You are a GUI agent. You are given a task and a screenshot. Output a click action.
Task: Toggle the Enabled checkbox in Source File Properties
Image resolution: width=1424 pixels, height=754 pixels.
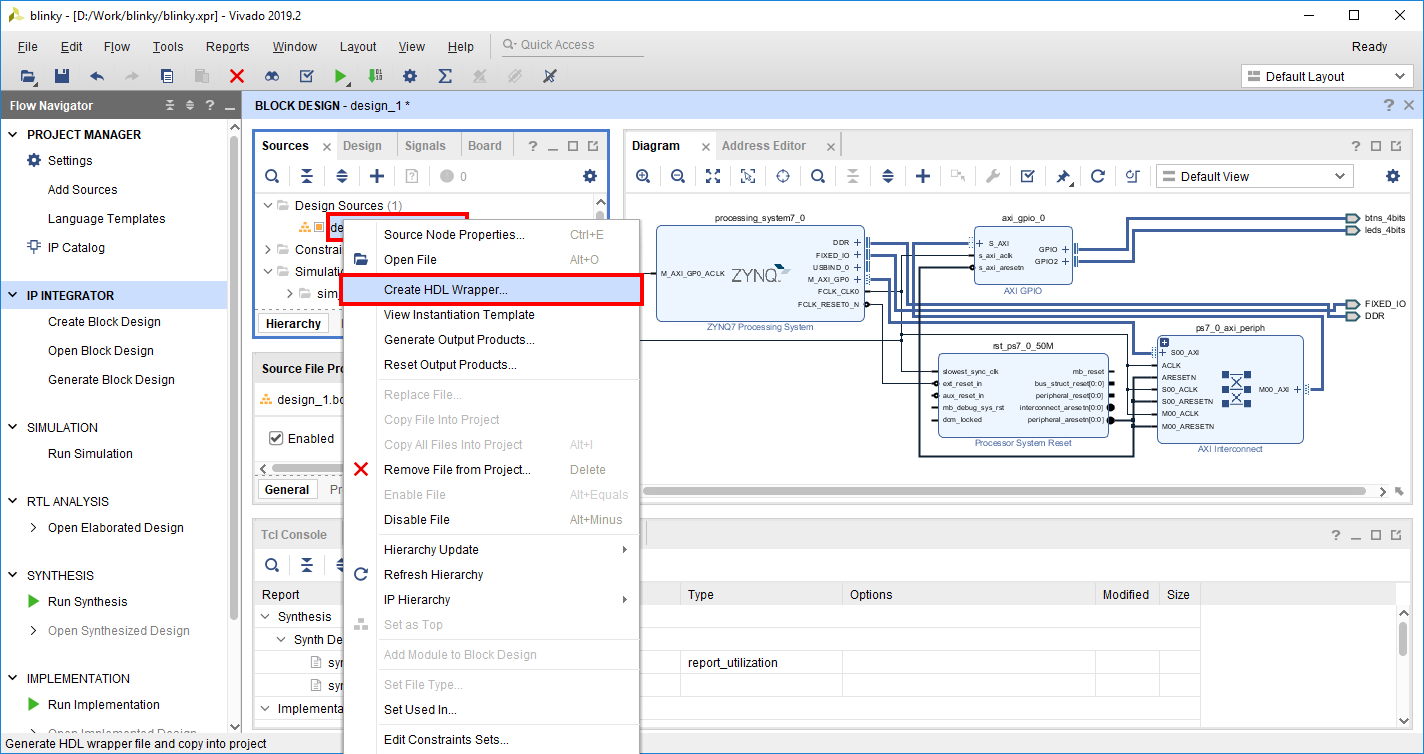(276, 438)
